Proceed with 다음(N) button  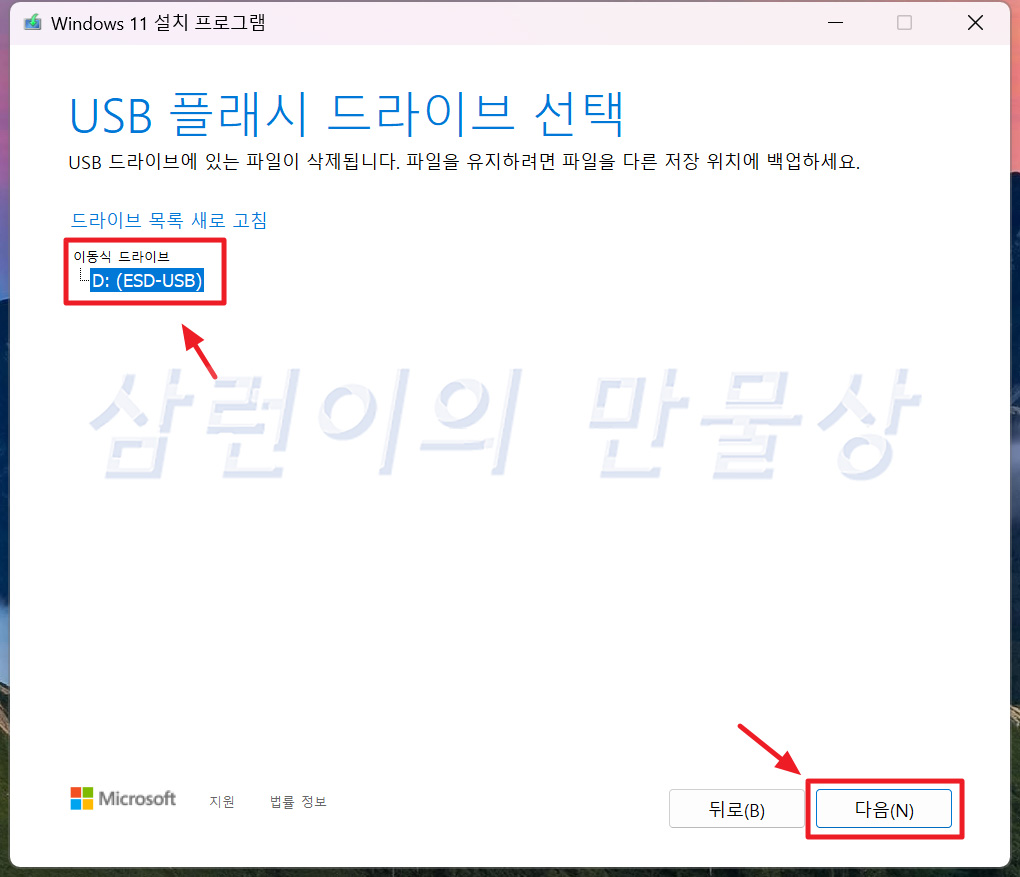point(884,809)
